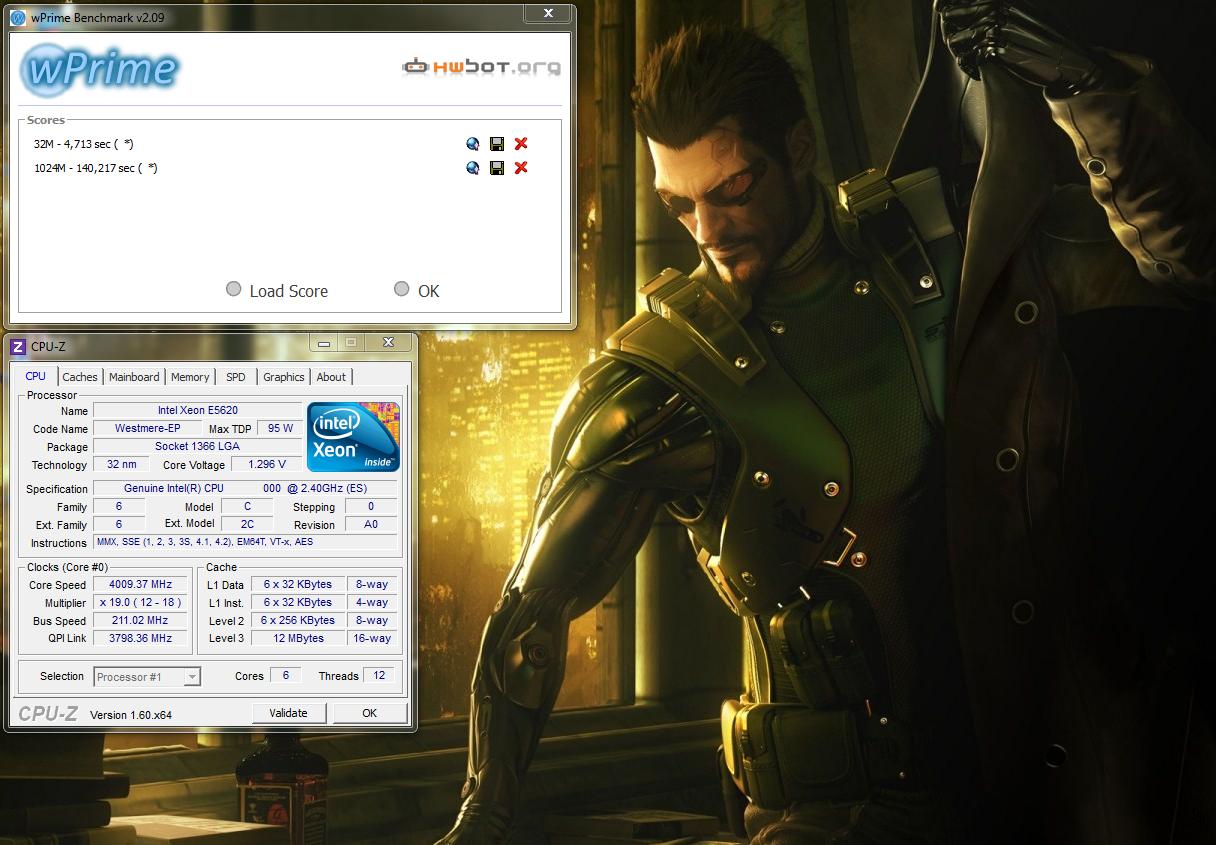Save the 1024M score with floppy icon
1216x845 pixels.
(497, 168)
